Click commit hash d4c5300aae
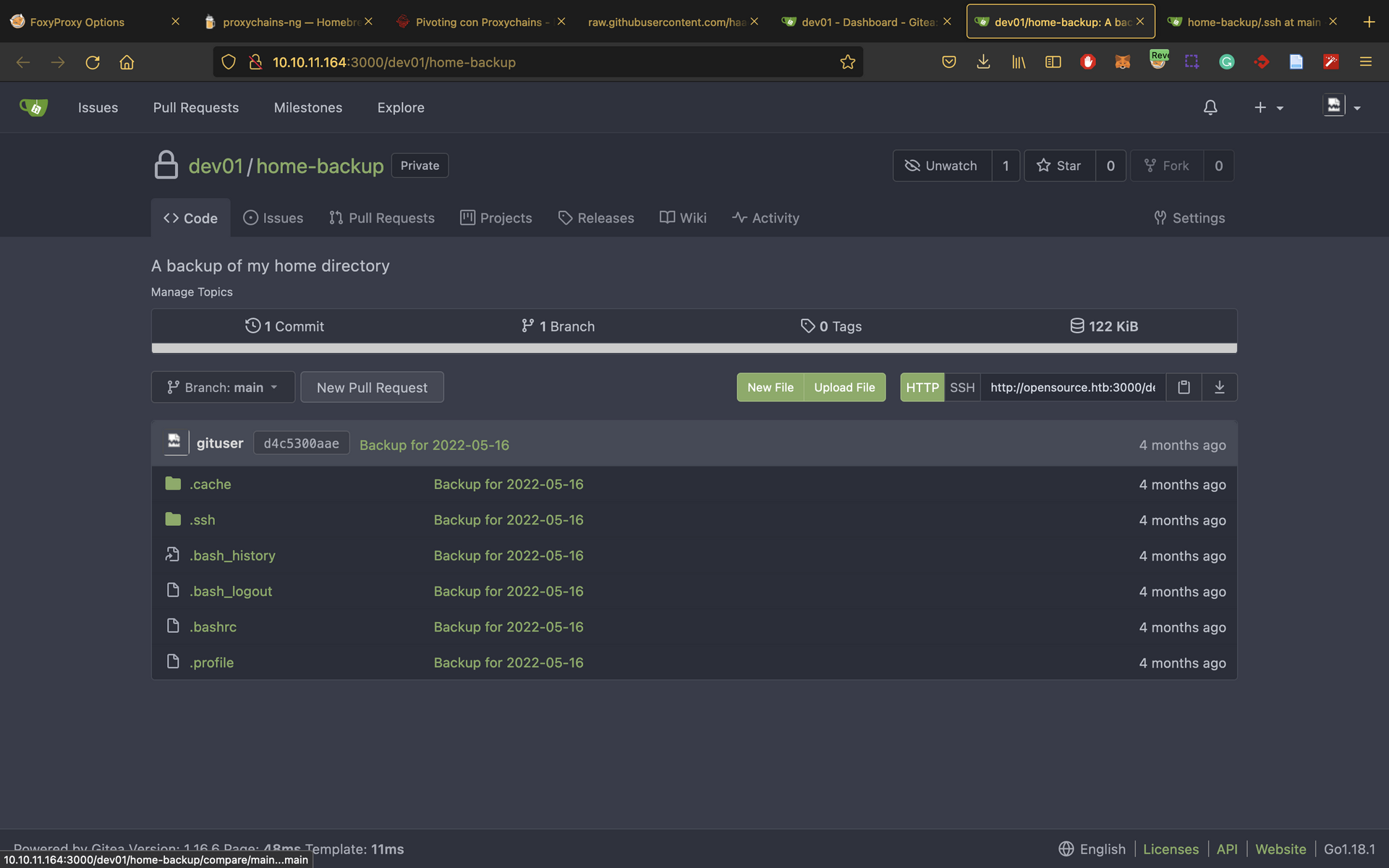Screen dimensions: 1389x868 [301, 443]
